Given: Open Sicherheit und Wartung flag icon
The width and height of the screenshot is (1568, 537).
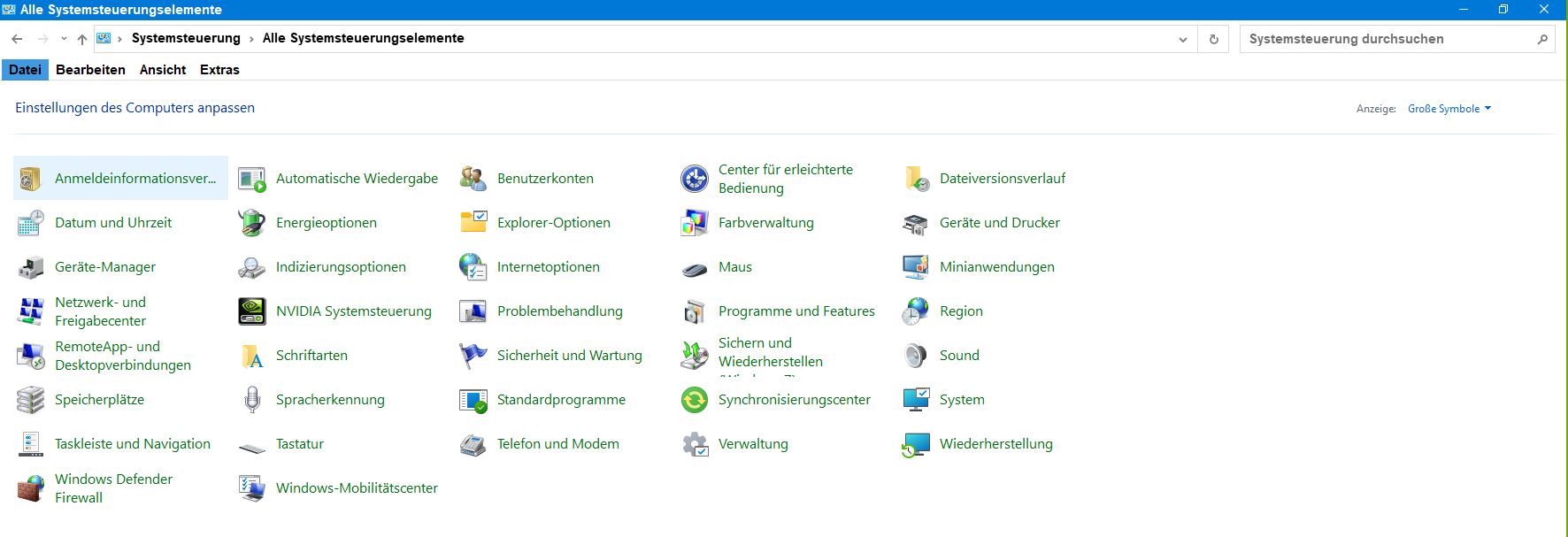Looking at the screenshot, I should (473, 356).
